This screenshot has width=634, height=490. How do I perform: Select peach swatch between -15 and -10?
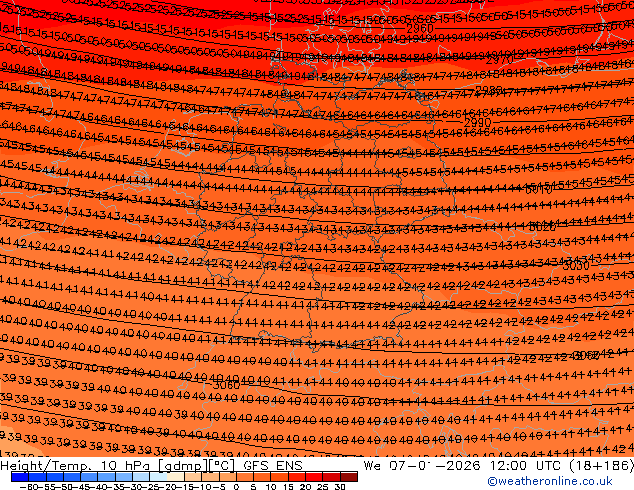(x=193, y=477)
